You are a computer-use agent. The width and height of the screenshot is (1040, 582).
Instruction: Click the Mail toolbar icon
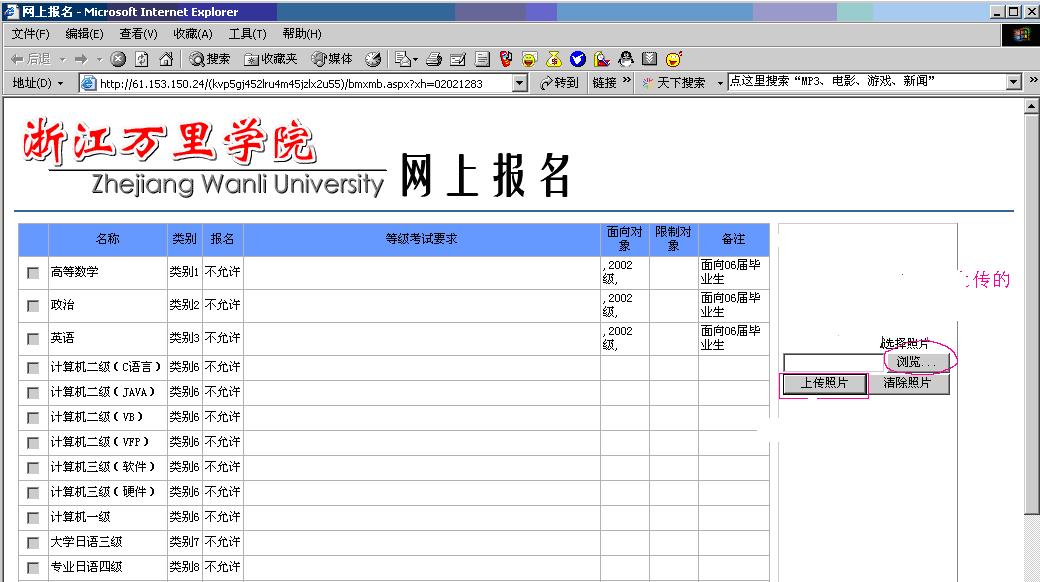click(x=402, y=59)
